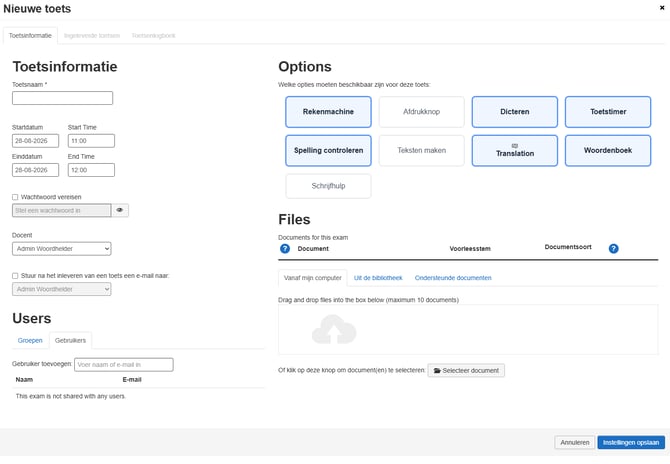Click the Startdatum date field

pyautogui.click(x=35, y=141)
